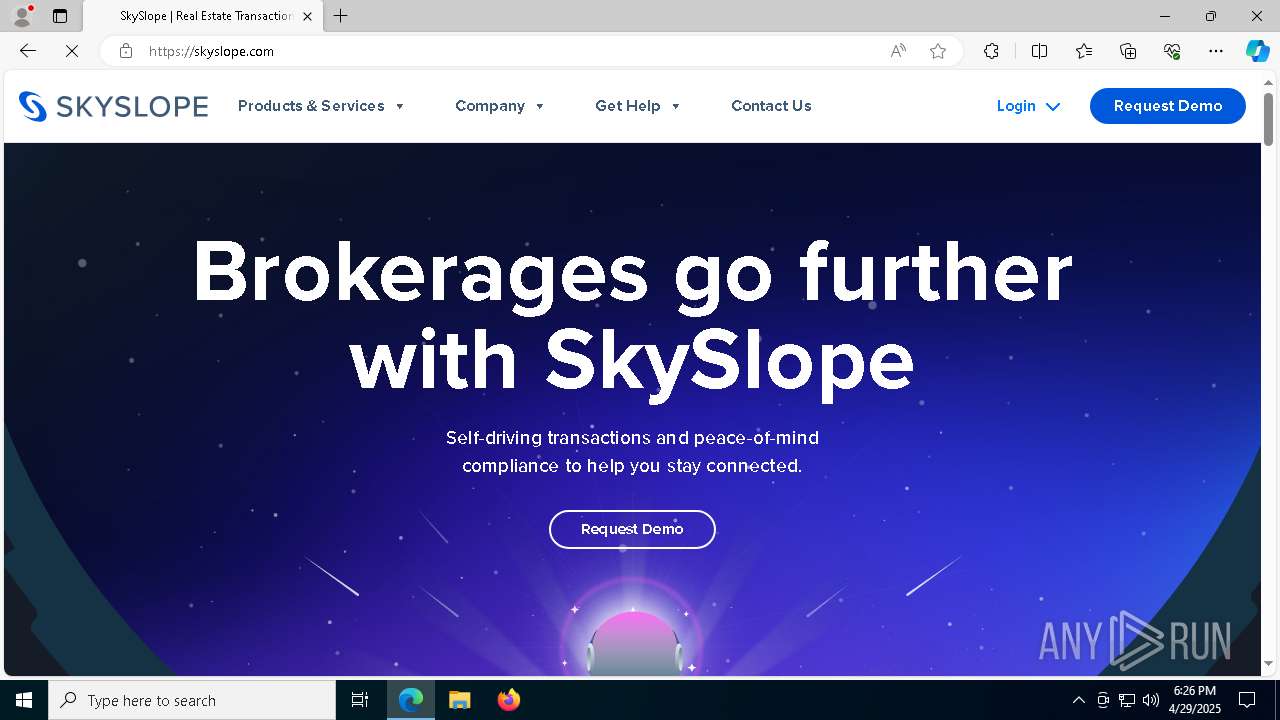The height and width of the screenshot is (720, 1280).
Task: Open a new browser tab
Action: pos(341,16)
